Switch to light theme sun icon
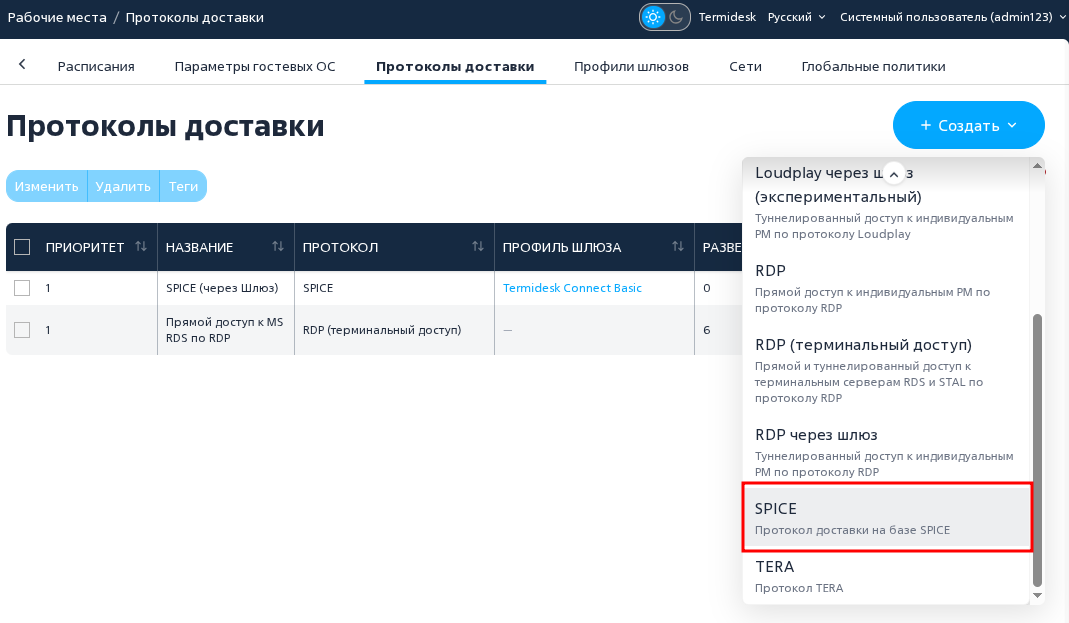The height and width of the screenshot is (623, 1069). click(653, 17)
